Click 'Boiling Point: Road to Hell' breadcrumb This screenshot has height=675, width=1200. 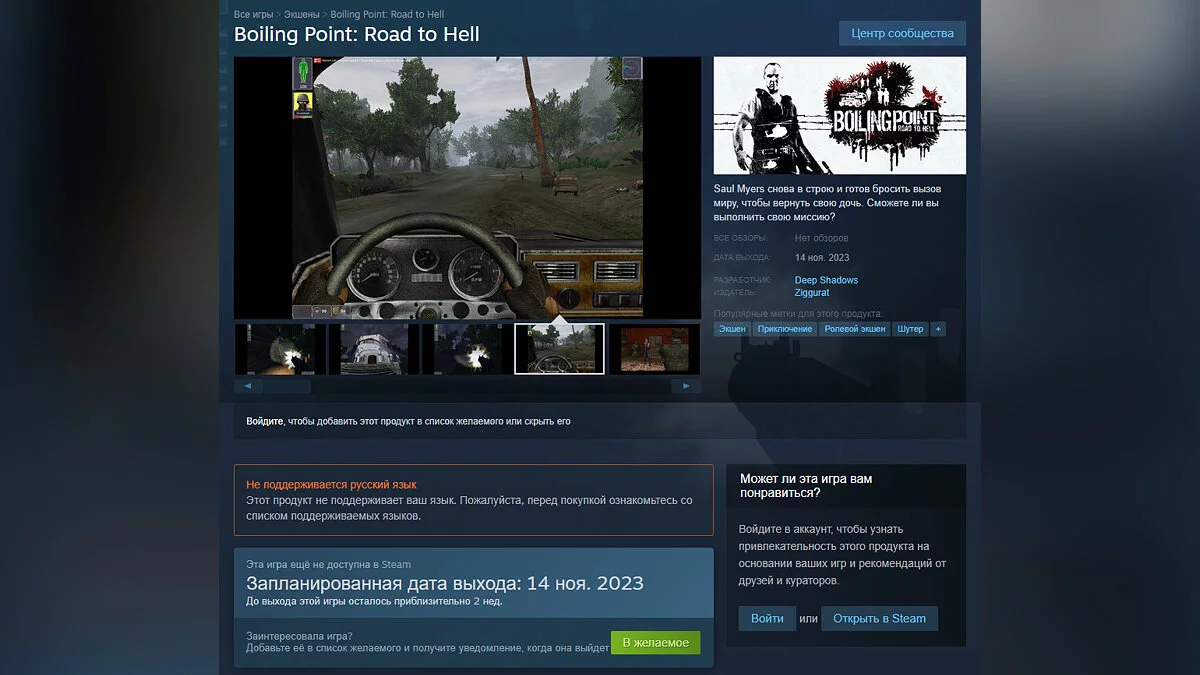click(x=387, y=15)
